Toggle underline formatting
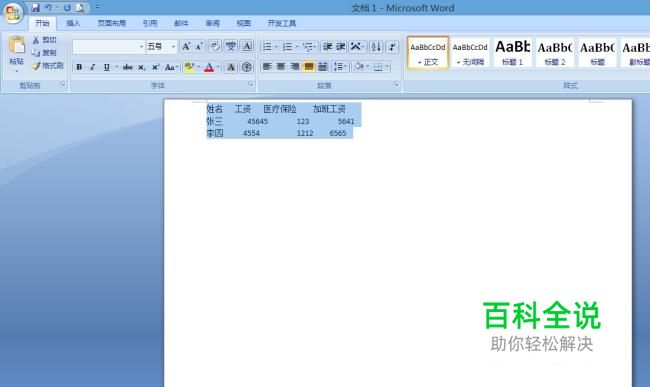Viewport: 650px width, 387px height. 107,67
